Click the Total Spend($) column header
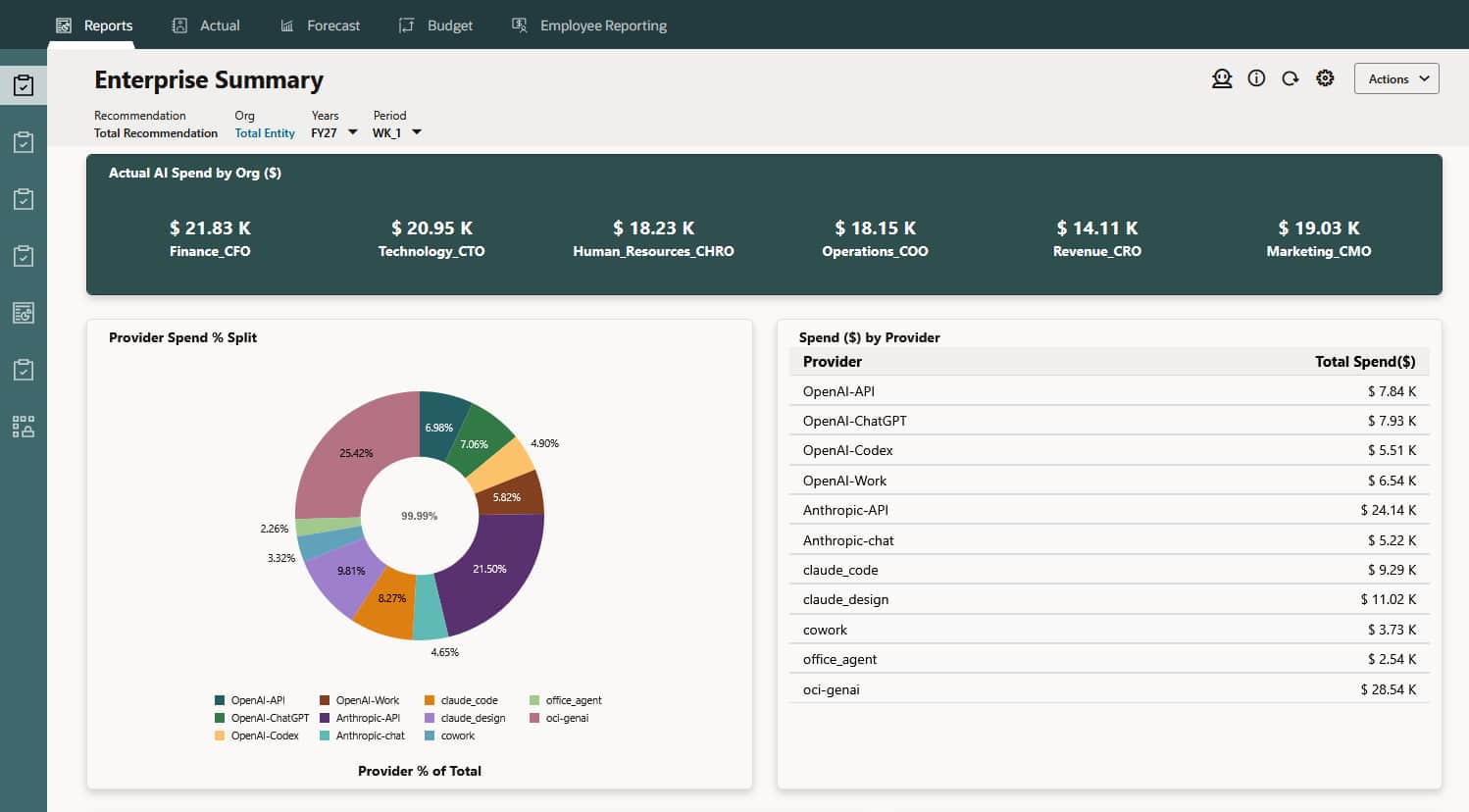 [1365, 361]
